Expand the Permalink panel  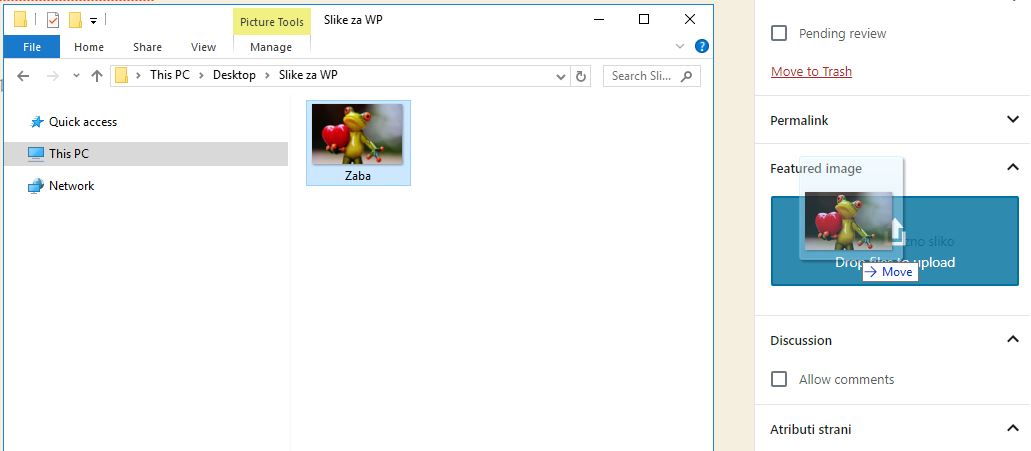tap(1012, 120)
